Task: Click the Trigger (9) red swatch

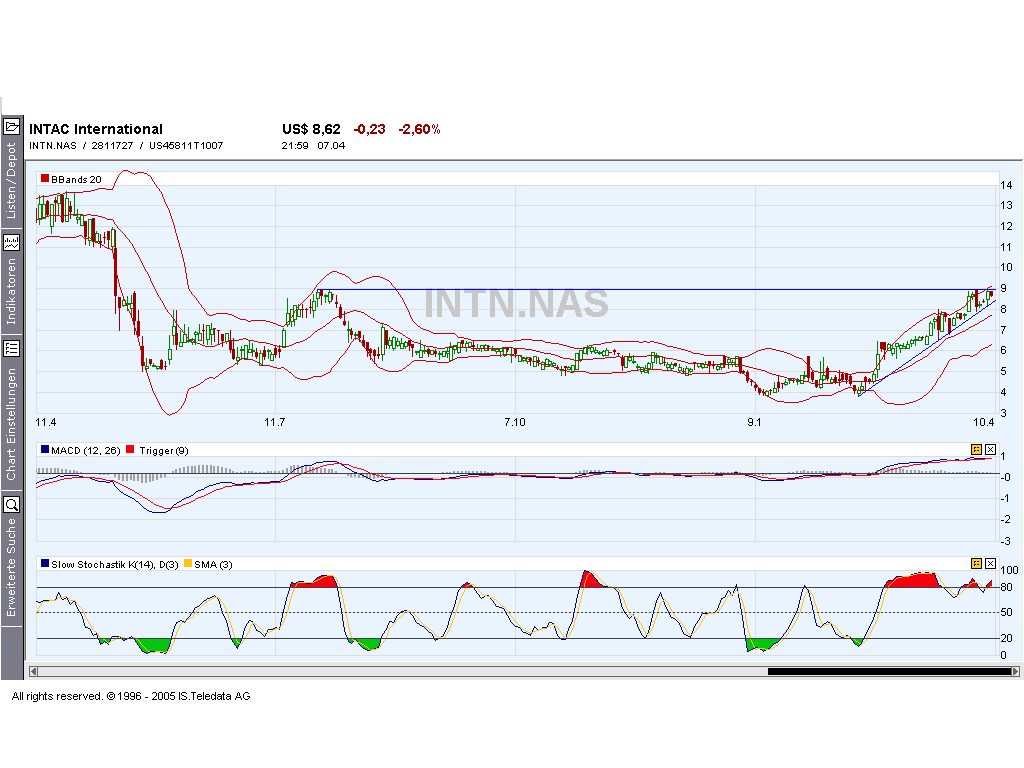Action: pyautogui.click(x=130, y=449)
